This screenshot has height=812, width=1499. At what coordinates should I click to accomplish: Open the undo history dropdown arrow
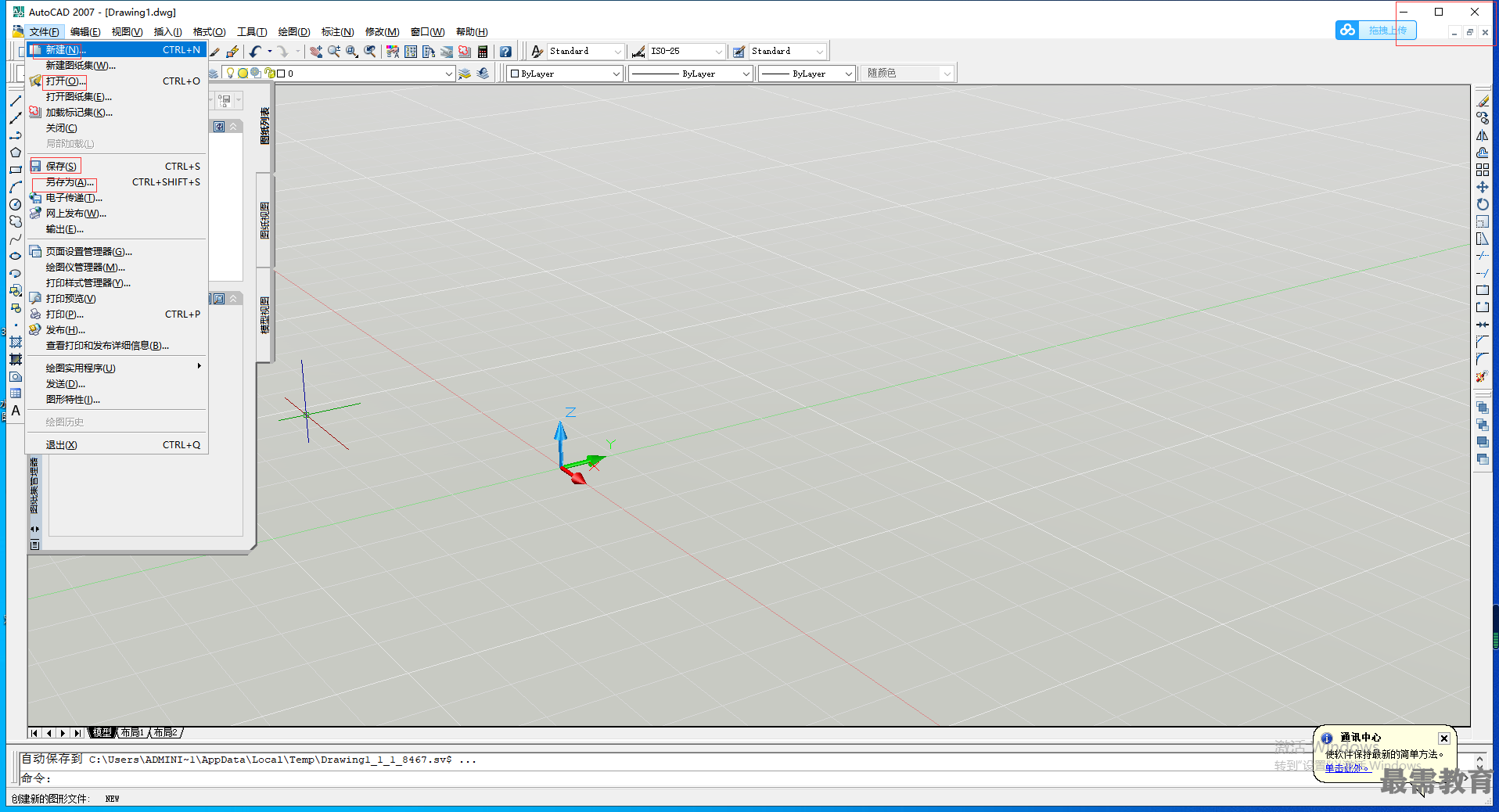pos(270,52)
